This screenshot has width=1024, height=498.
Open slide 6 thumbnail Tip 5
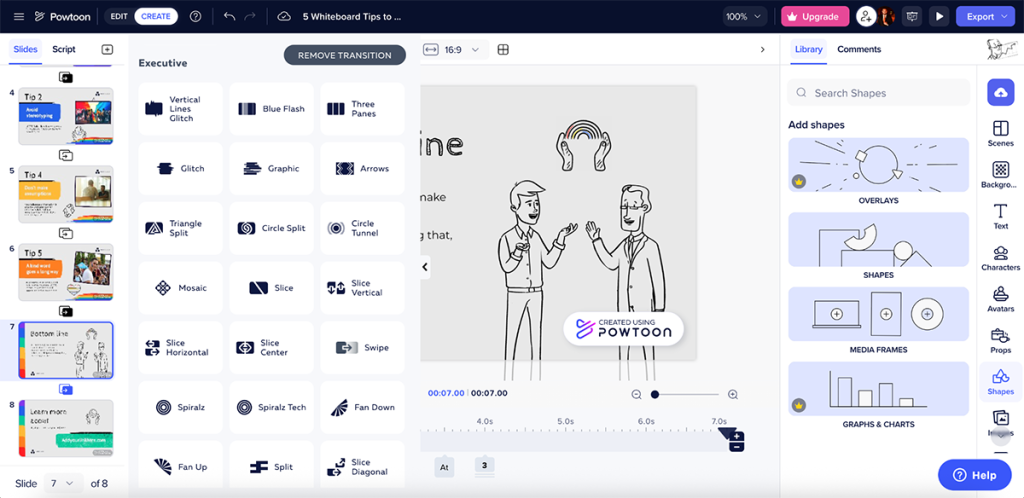pos(66,272)
